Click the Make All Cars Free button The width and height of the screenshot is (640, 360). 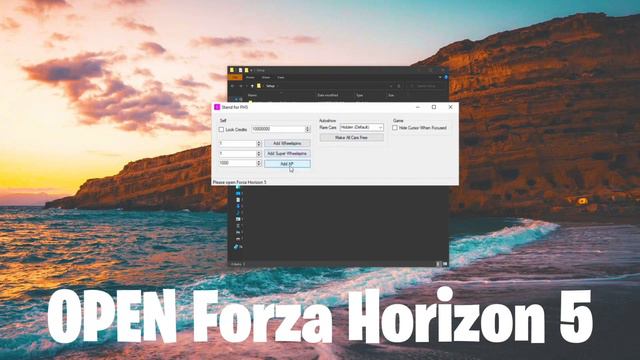click(351, 138)
